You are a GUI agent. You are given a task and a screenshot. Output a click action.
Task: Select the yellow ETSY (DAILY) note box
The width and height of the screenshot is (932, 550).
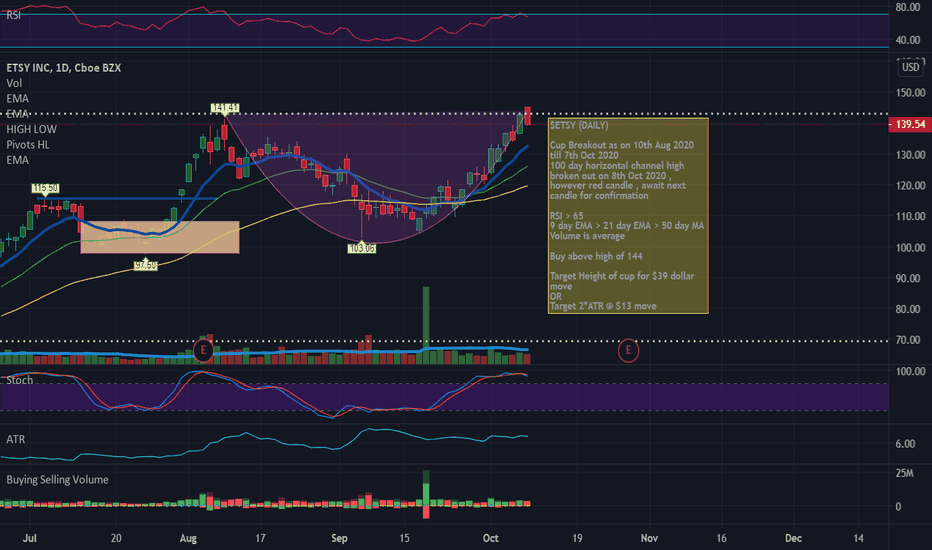pos(628,216)
